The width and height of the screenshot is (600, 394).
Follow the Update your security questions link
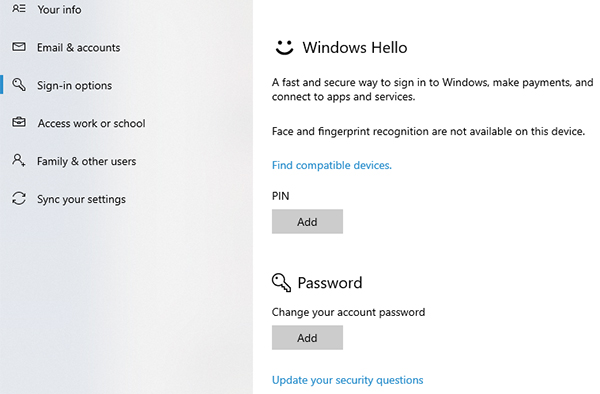347,380
